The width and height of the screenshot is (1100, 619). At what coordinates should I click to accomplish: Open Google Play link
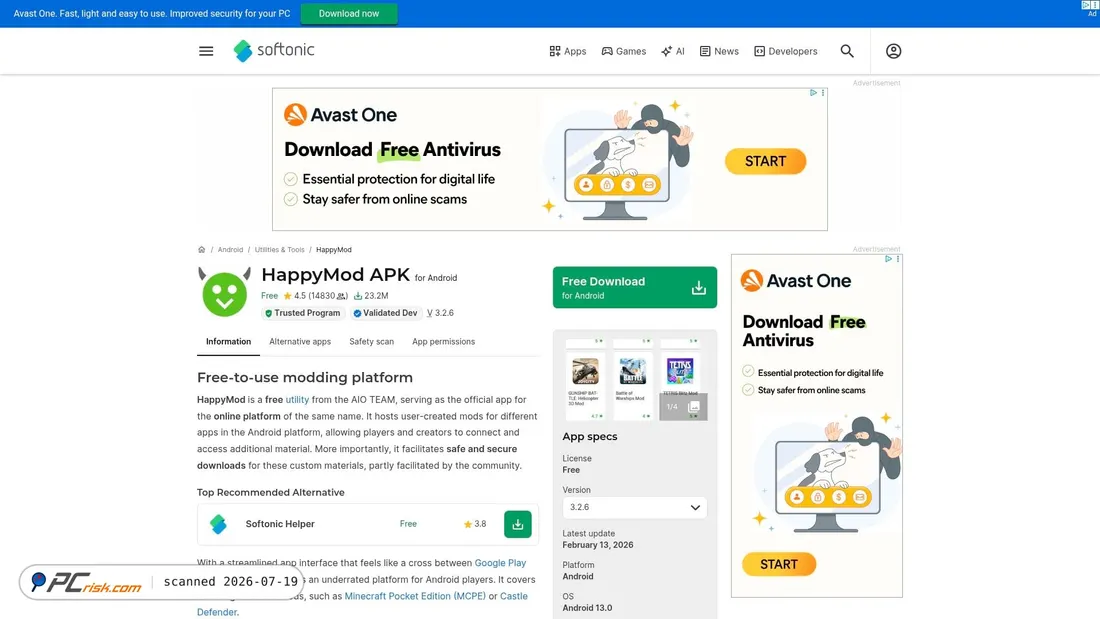click(500, 563)
